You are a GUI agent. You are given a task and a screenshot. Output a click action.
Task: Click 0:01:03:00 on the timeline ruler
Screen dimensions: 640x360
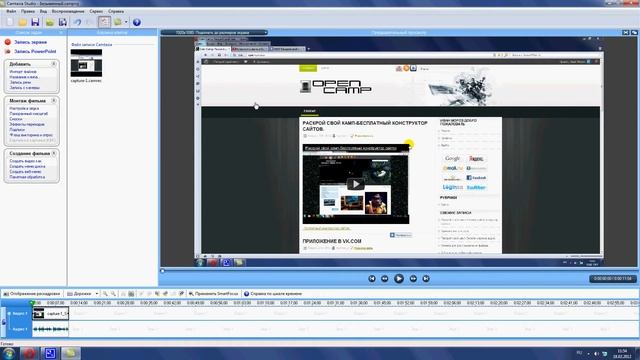[x=242, y=303]
